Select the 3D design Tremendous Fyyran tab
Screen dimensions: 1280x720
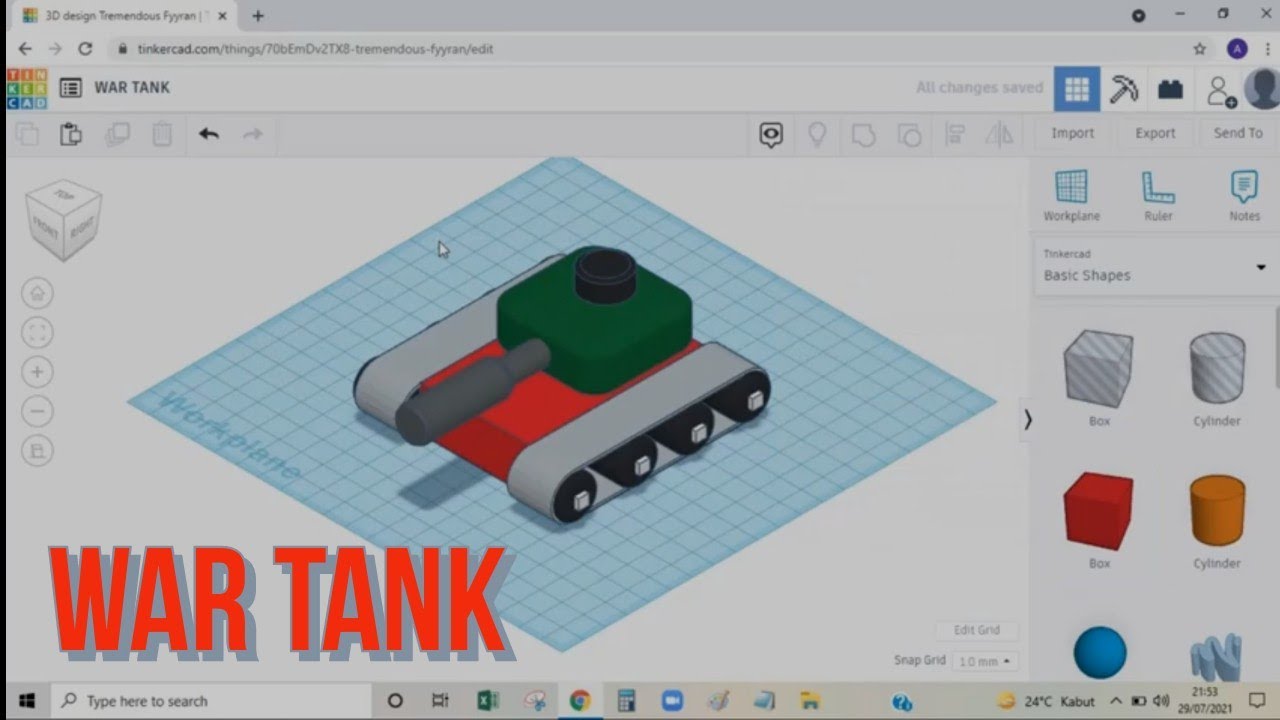pos(126,16)
